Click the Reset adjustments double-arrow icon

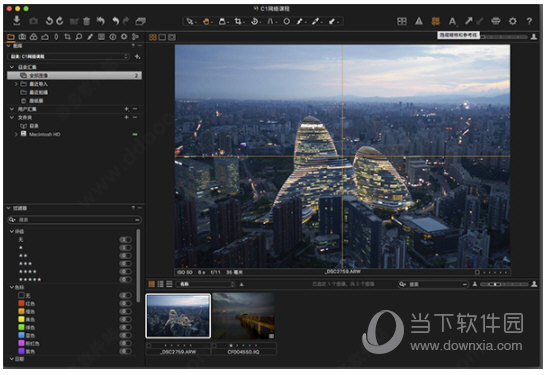(x=100, y=21)
